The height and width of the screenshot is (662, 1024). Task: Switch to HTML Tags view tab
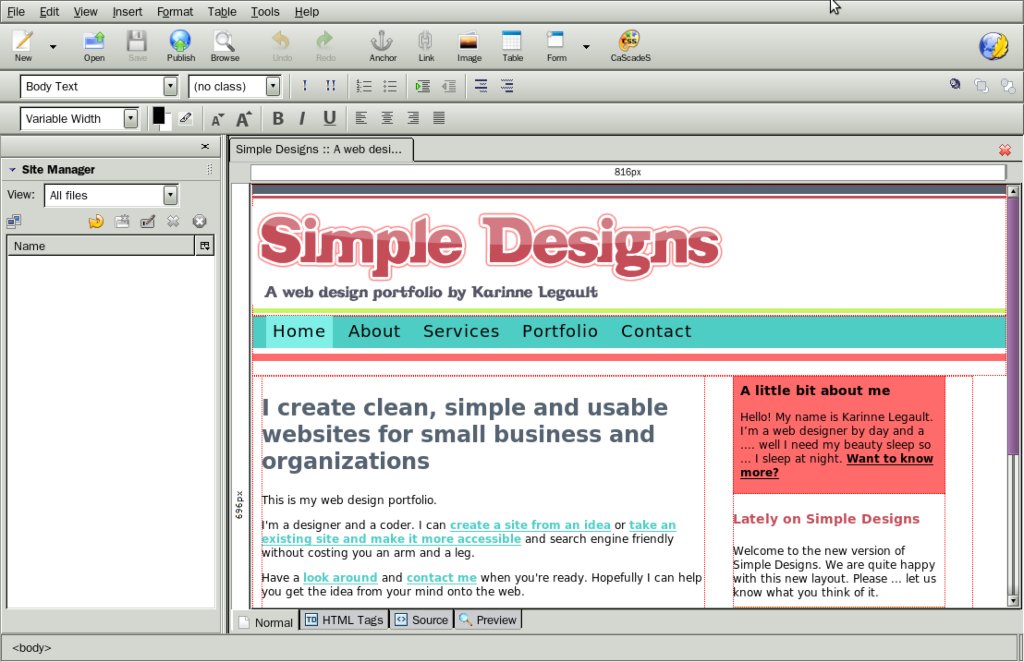[x=344, y=620]
